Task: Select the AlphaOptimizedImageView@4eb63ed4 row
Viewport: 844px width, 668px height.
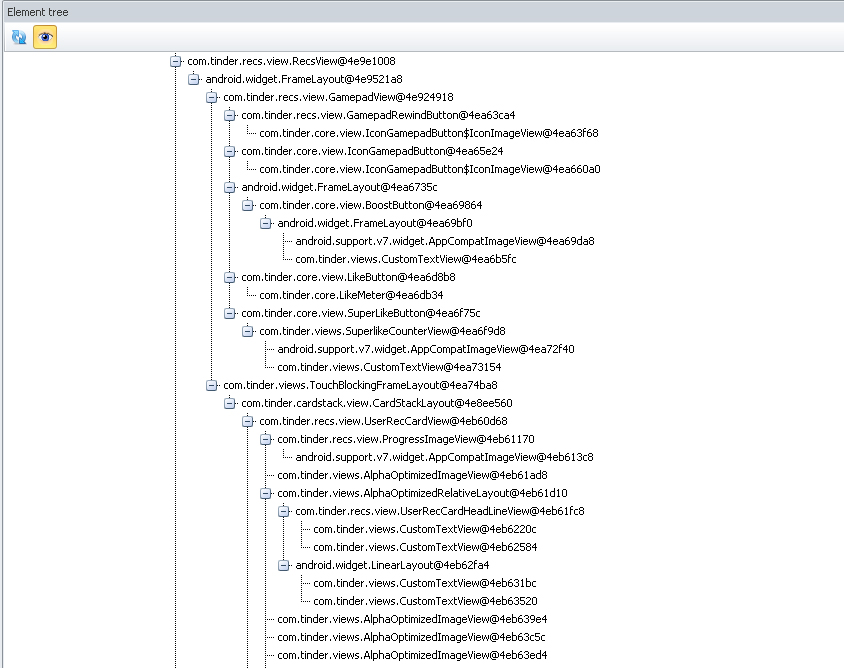Action: pyautogui.click(x=412, y=655)
